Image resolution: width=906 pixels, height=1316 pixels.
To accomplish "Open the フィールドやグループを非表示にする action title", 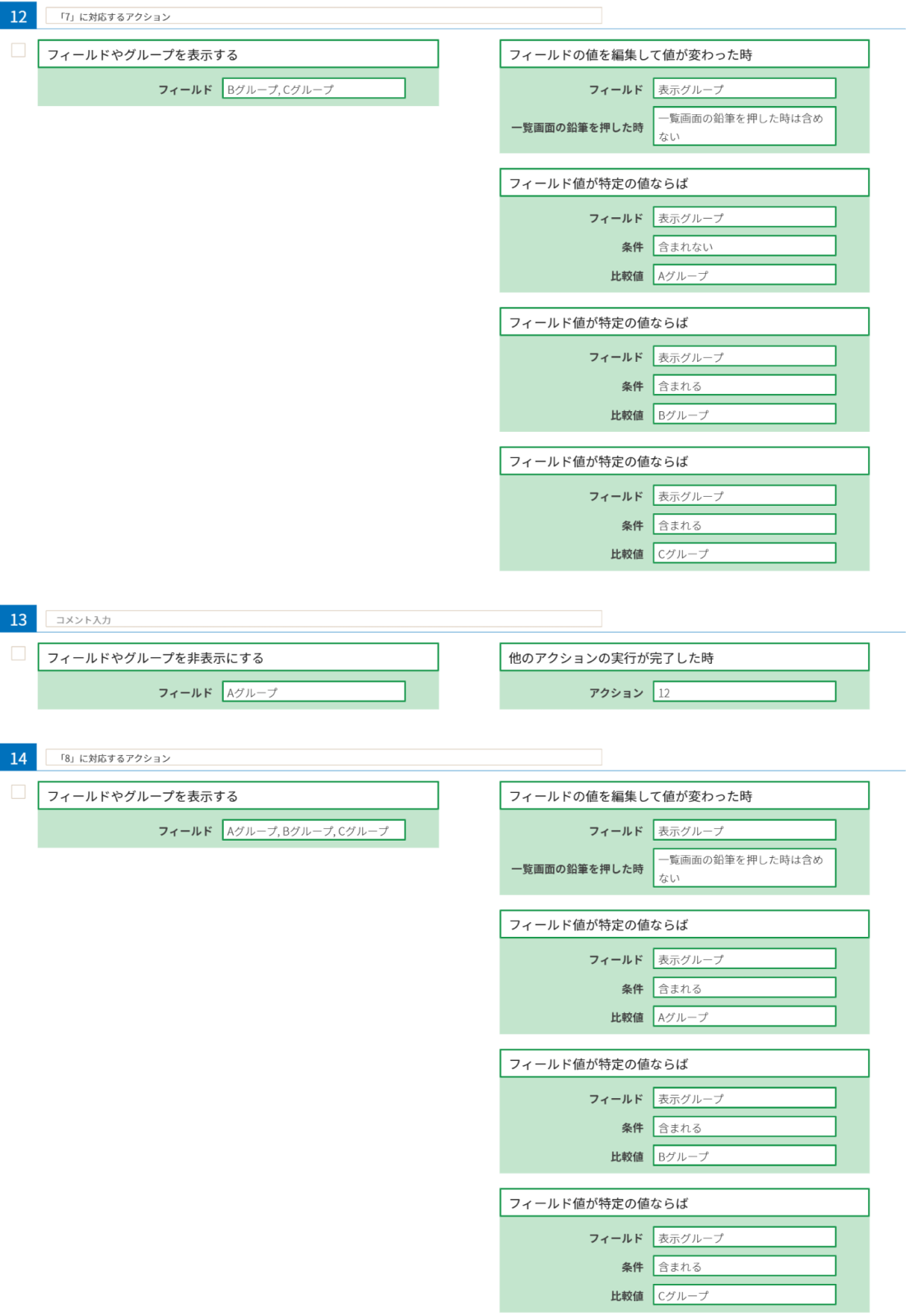I will point(238,657).
